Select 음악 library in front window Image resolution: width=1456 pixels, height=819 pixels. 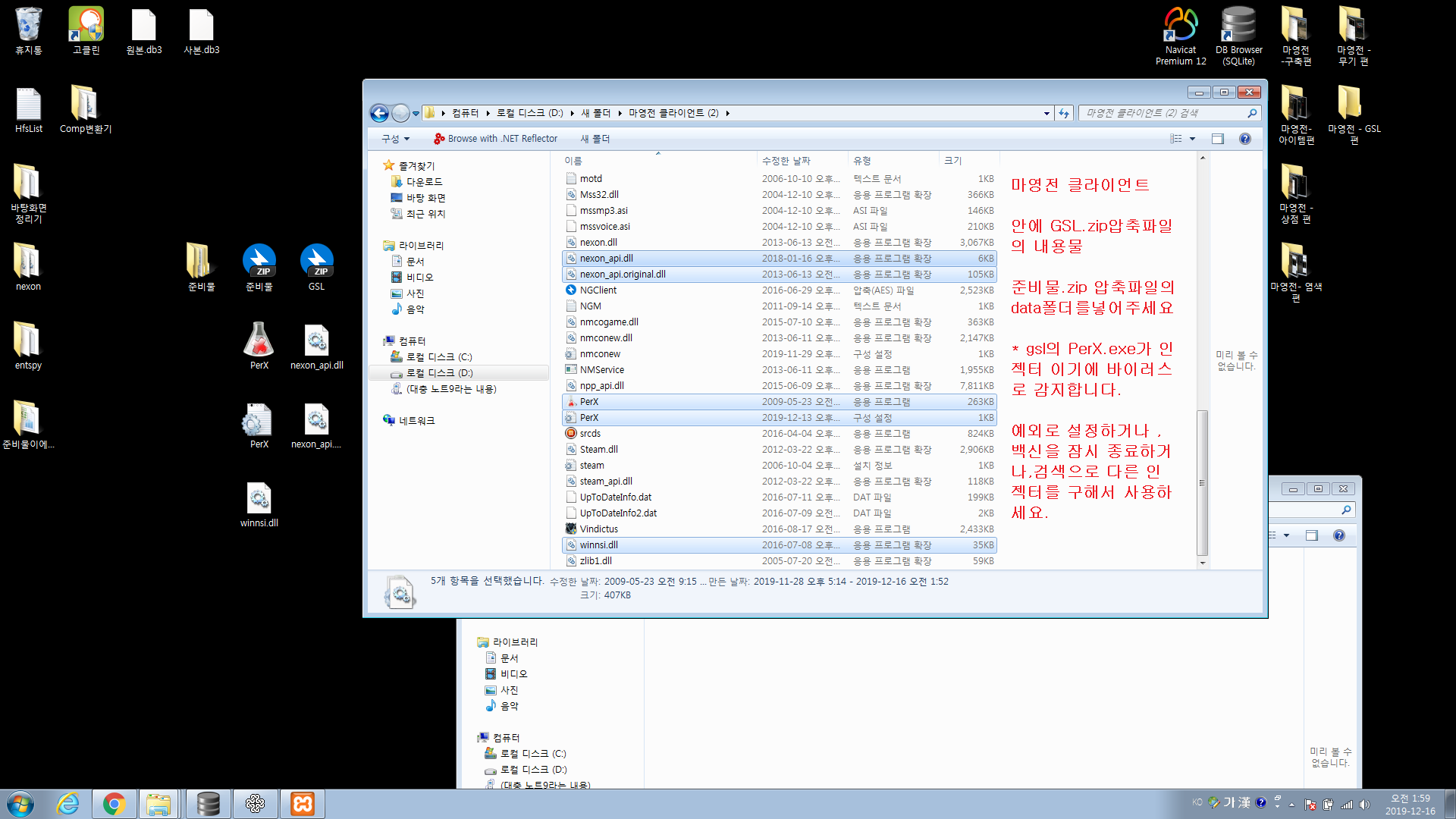(x=415, y=309)
